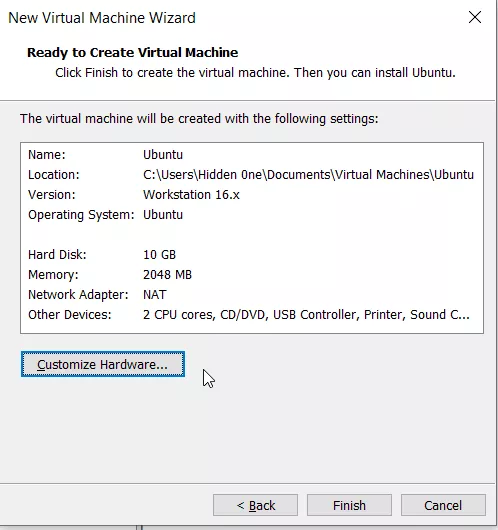The height and width of the screenshot is (530, 498).
Task: Click the New Virtual Machine Wizard title bar
Action: (x=102, y=18)
